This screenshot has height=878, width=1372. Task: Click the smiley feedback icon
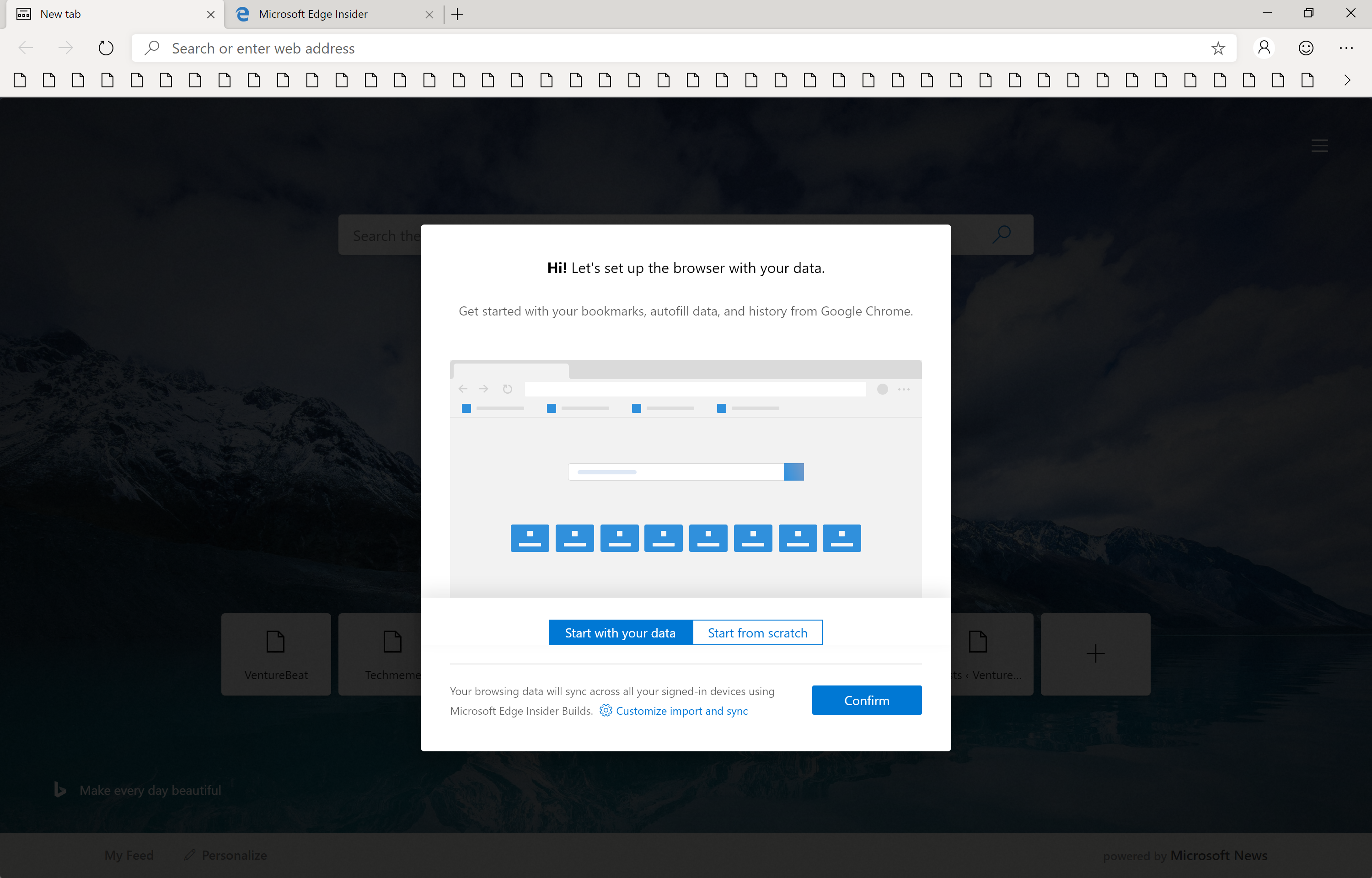(x=1306, y=48)
